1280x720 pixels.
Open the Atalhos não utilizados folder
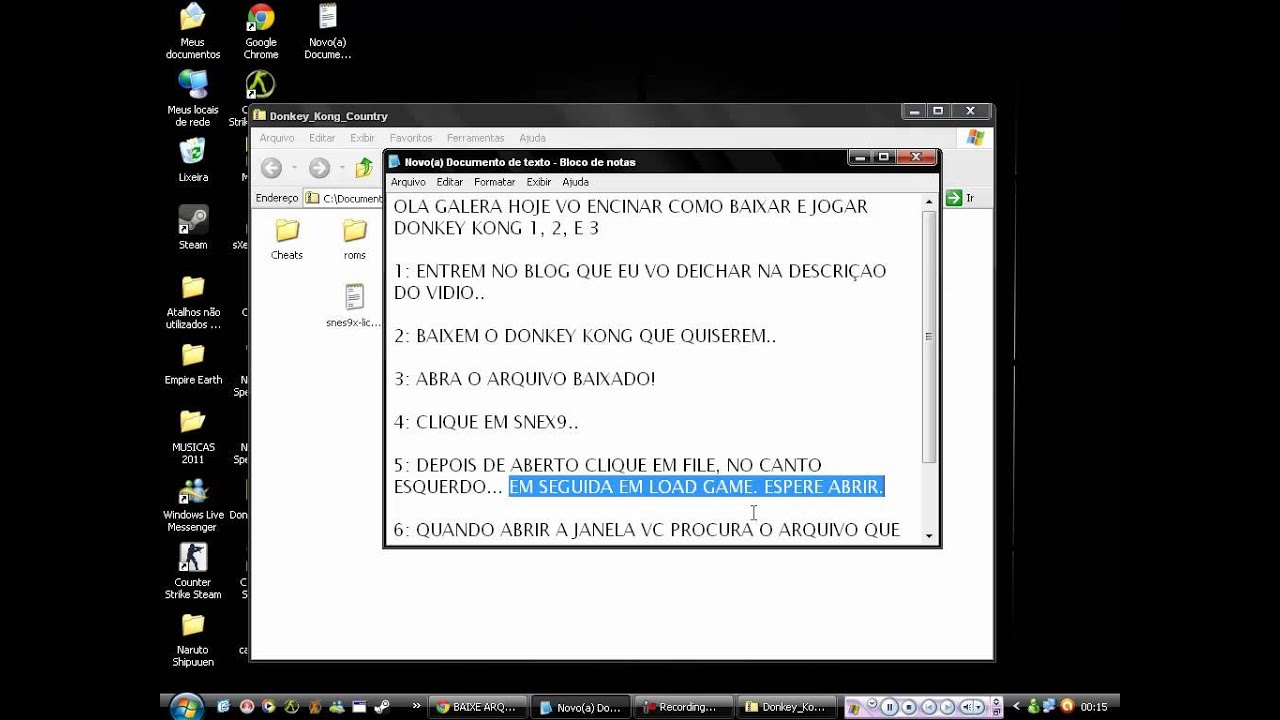pos(193,301)
